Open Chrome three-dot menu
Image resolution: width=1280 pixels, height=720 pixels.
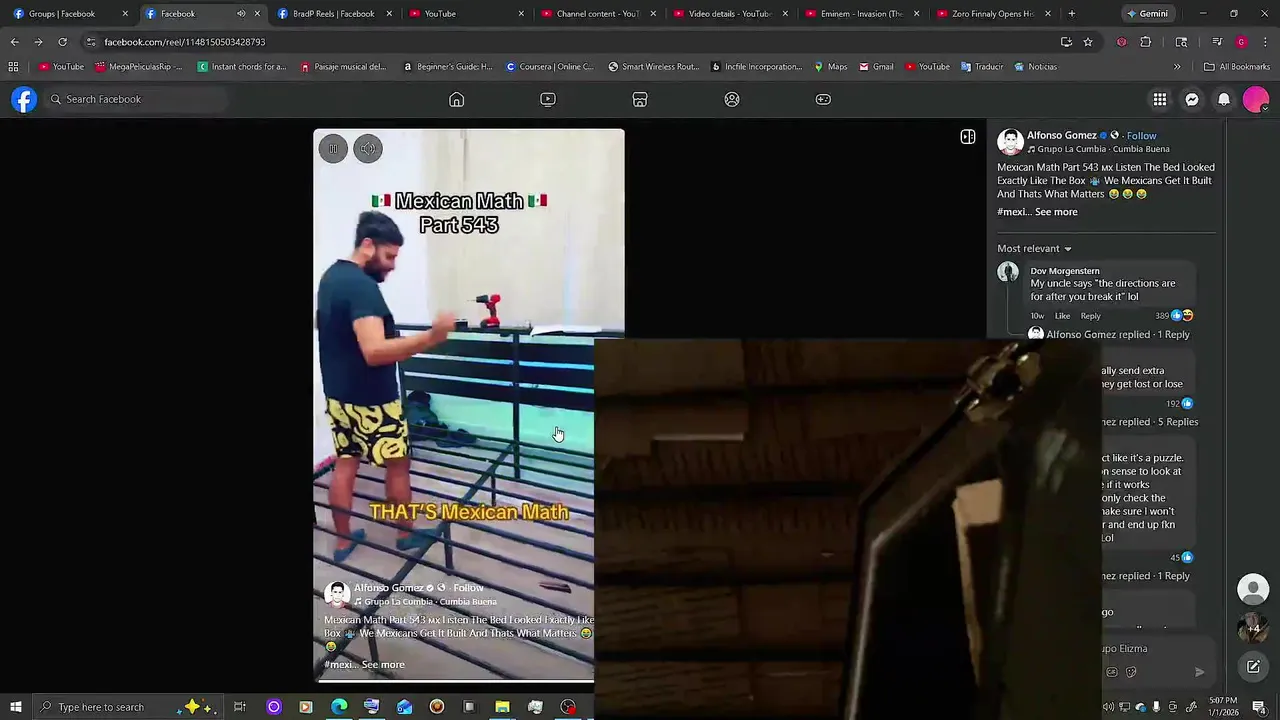tap(1266, 42)
